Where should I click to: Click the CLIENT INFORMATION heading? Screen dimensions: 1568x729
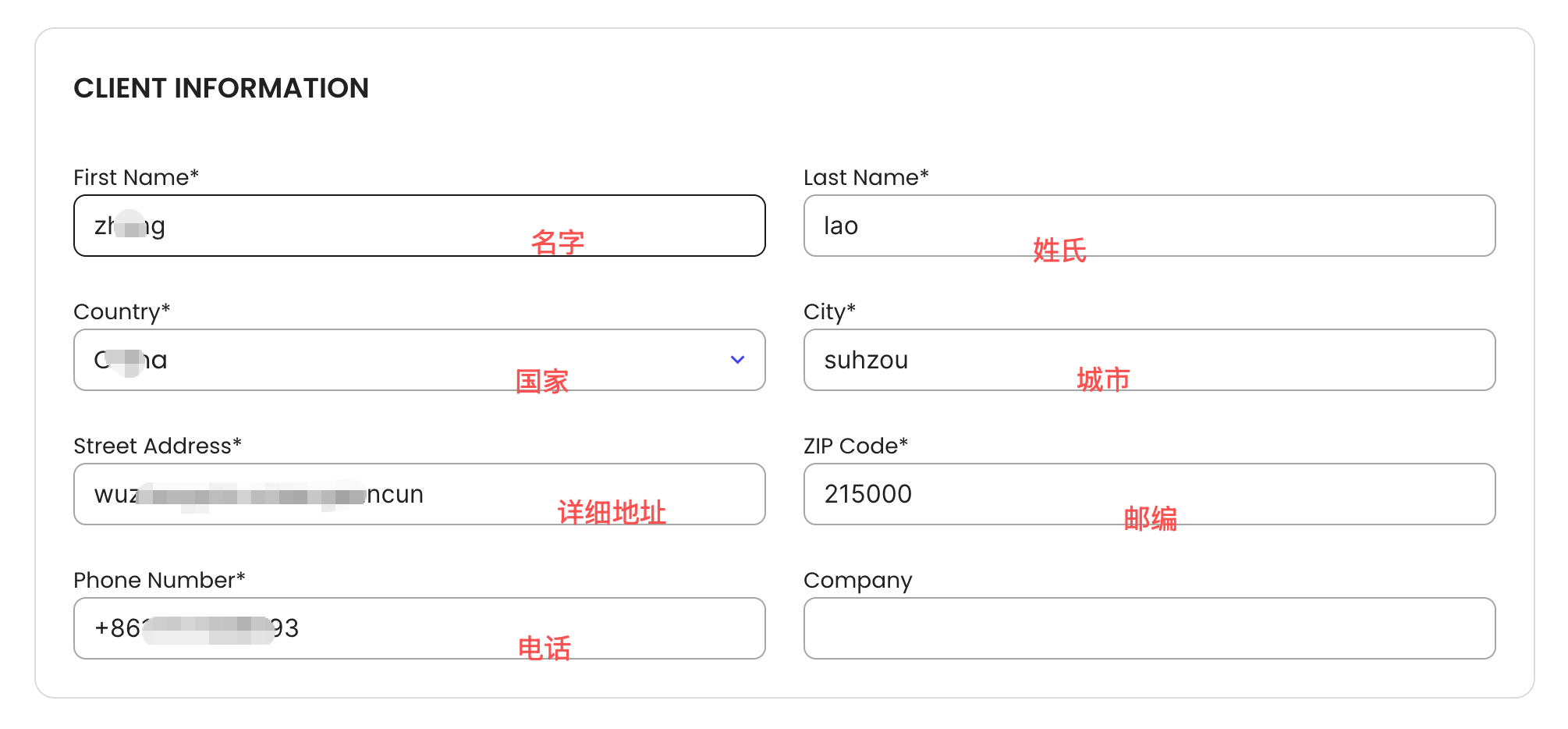[221, 88]
